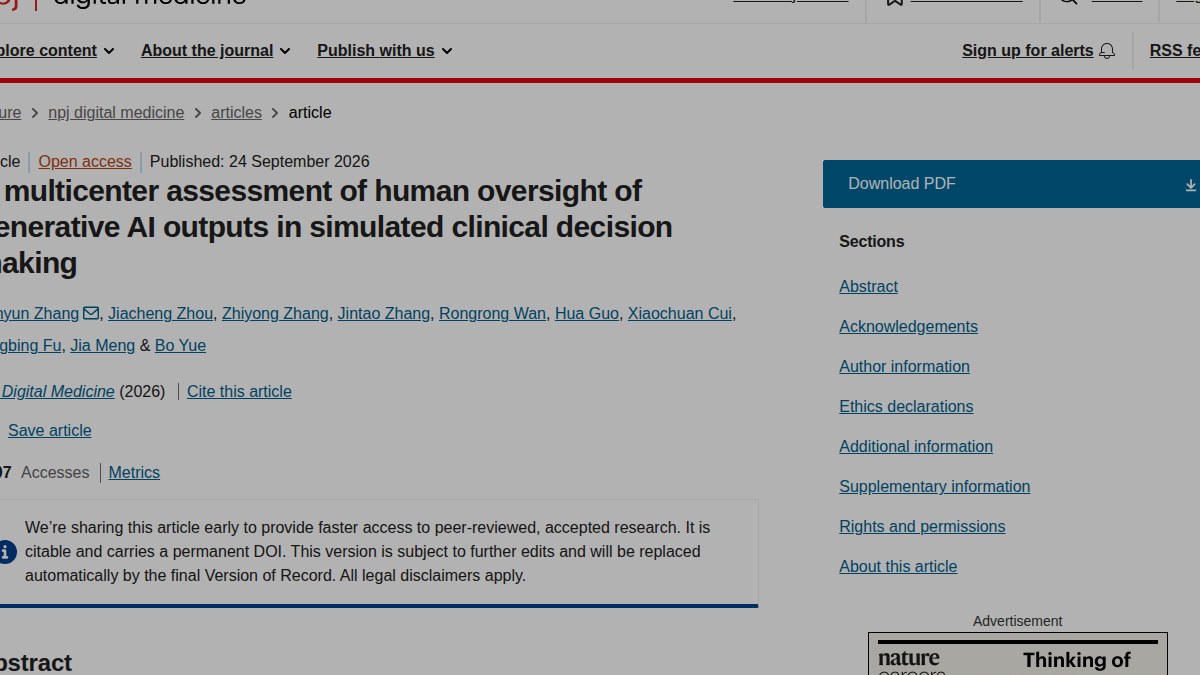View article Metrics

134,473
